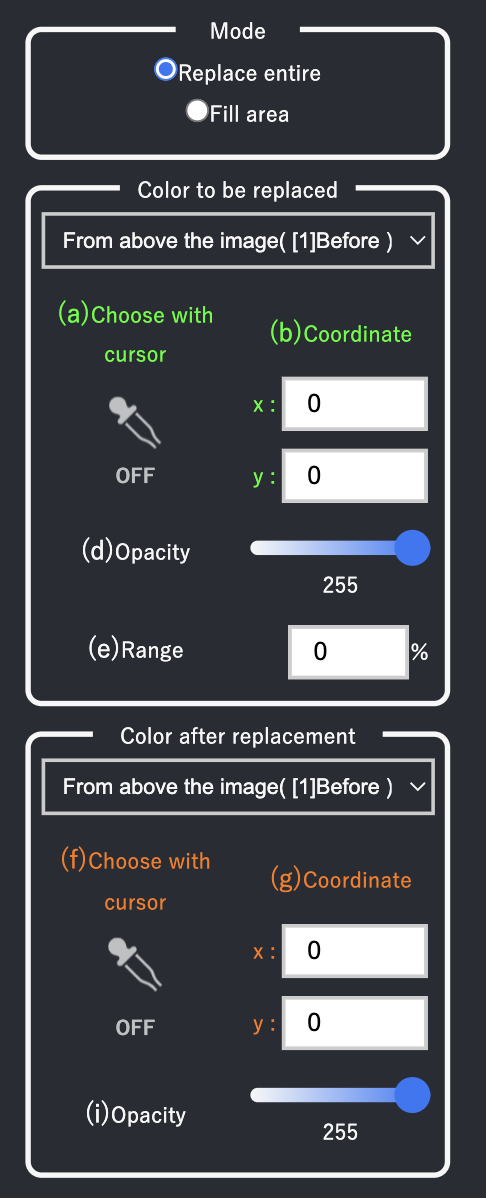Click the orange x coordinate field
486x1198 pixels.
point(355,950)
